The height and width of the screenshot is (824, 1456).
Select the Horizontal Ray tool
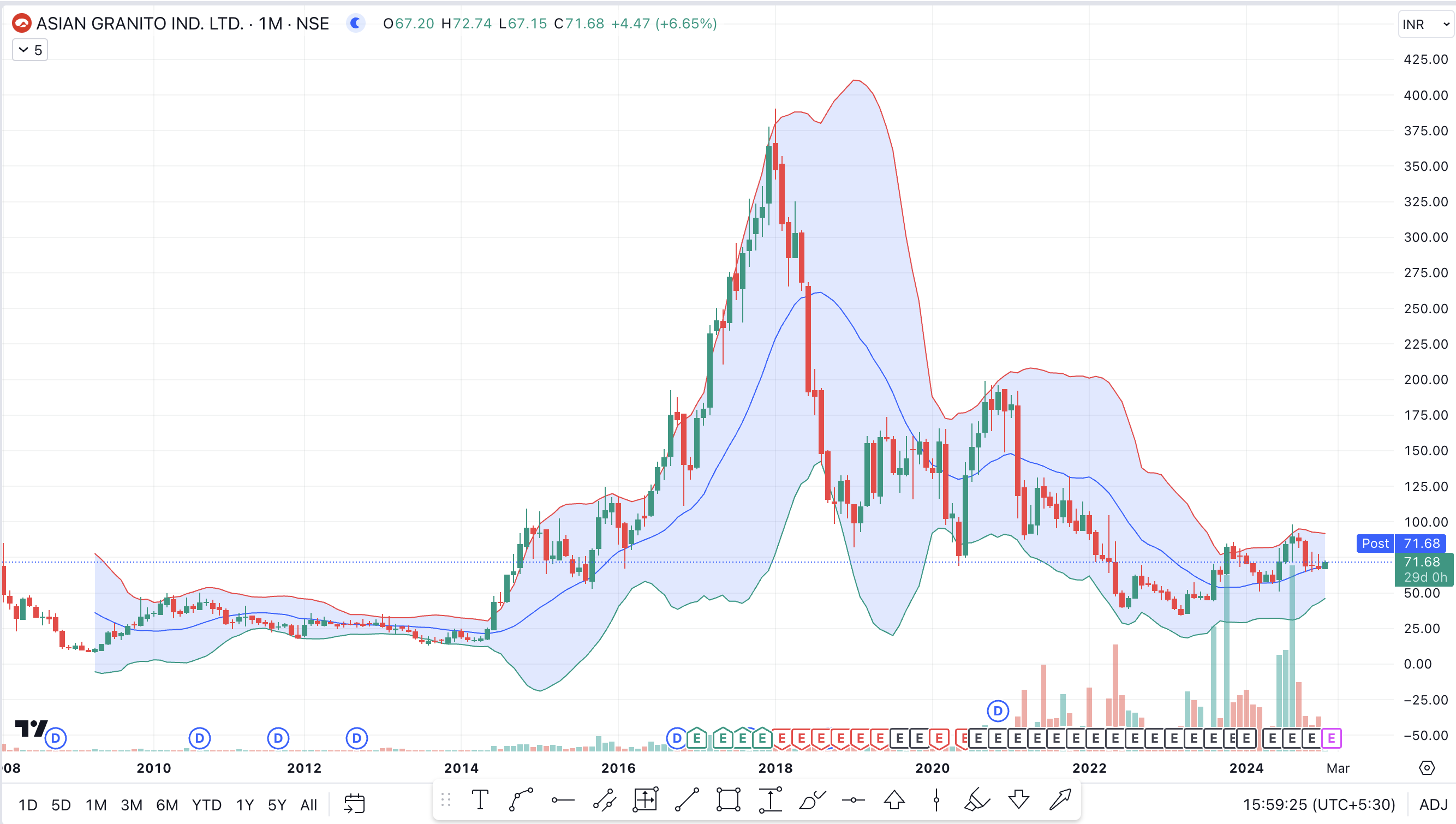click(563, 799)
